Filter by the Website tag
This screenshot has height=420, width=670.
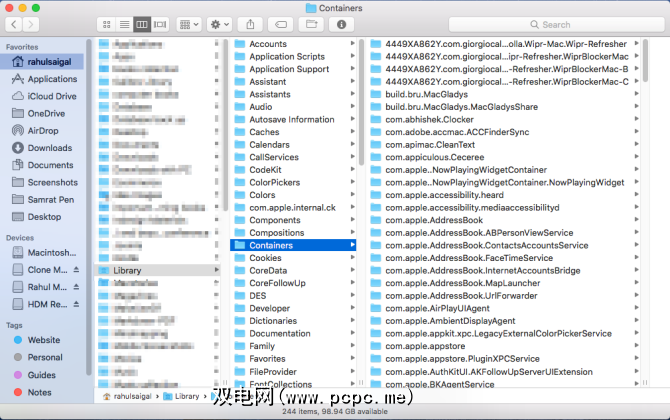pos(42,340)
